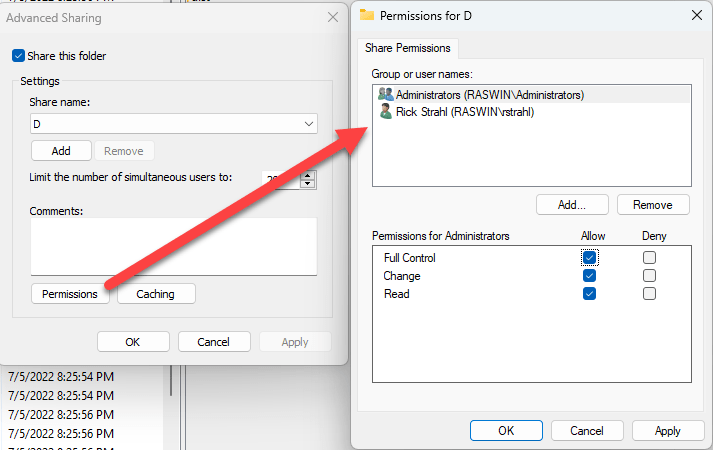Open Permissions in Advanced Sharing
This screenshot has height=450, width=713.
(x=70, y=294)
